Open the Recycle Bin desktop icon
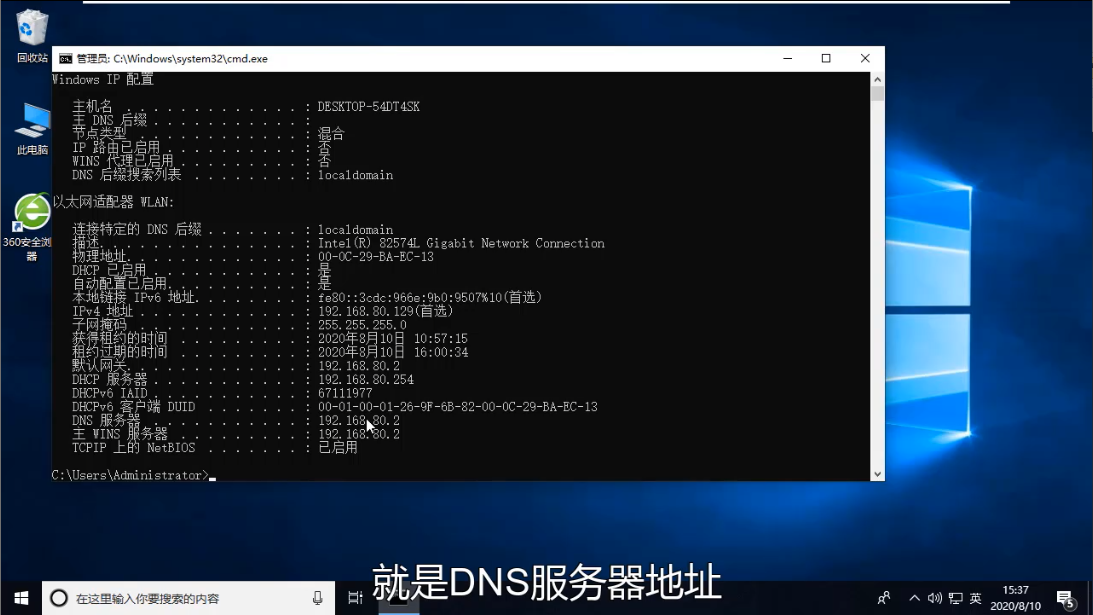This screenshot has height=615, width=1093. pyautogui.click(x=31, y=36)
